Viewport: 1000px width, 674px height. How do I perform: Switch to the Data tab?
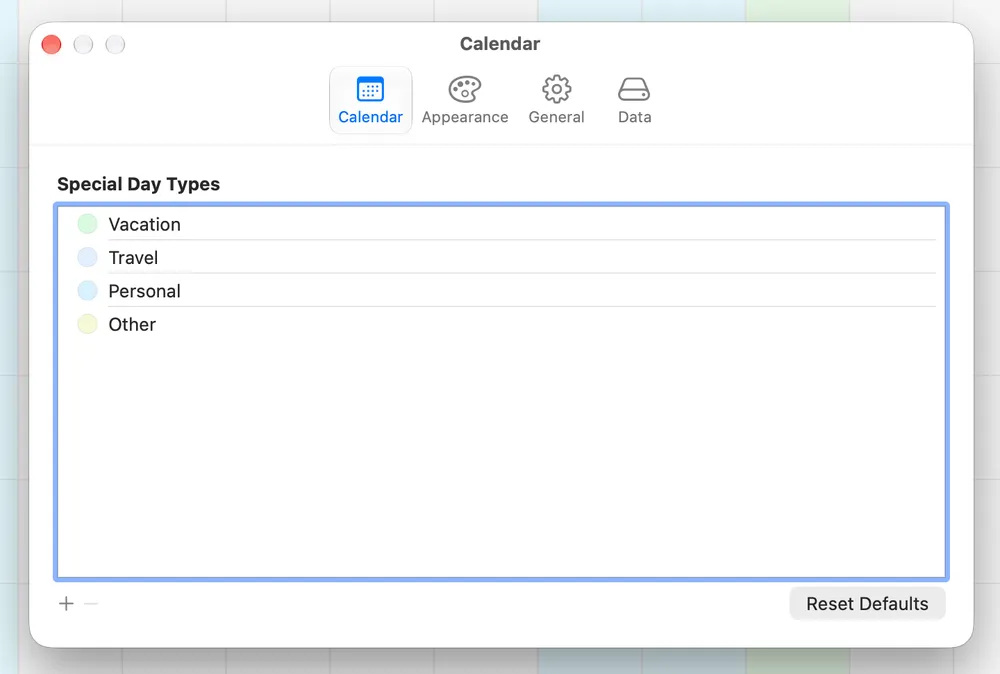click(x=634, y=100)
